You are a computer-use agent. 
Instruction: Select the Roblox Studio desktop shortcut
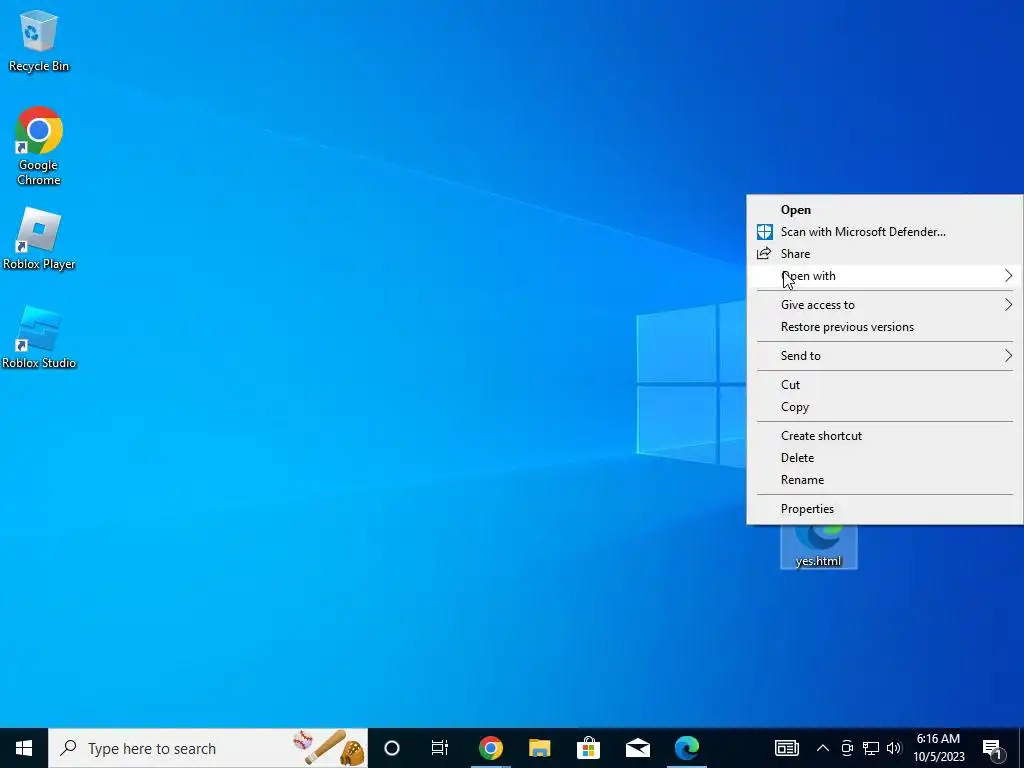tap(39, 338)
